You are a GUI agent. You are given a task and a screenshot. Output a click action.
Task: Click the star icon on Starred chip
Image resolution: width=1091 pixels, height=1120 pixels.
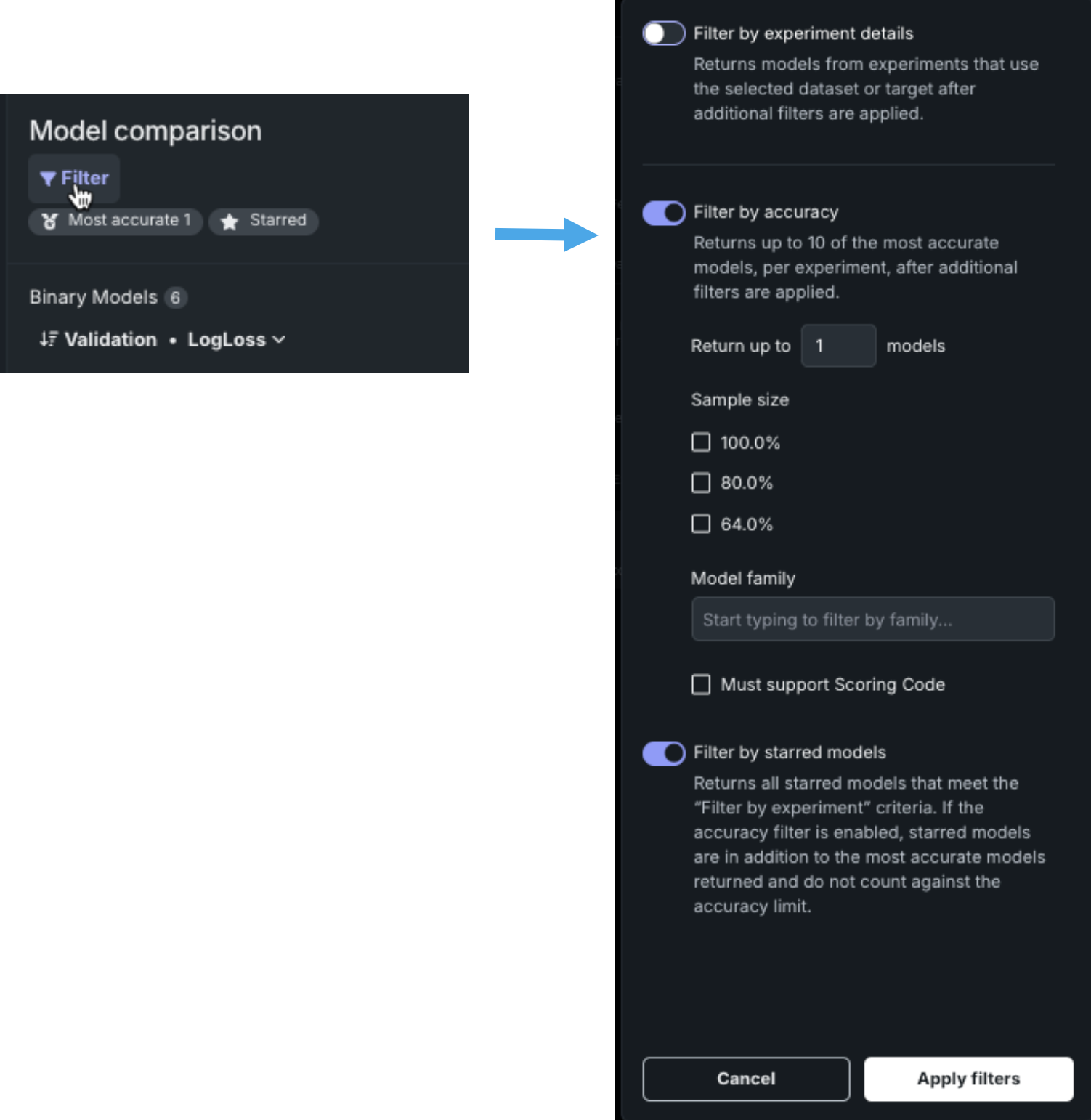[230, 222]
